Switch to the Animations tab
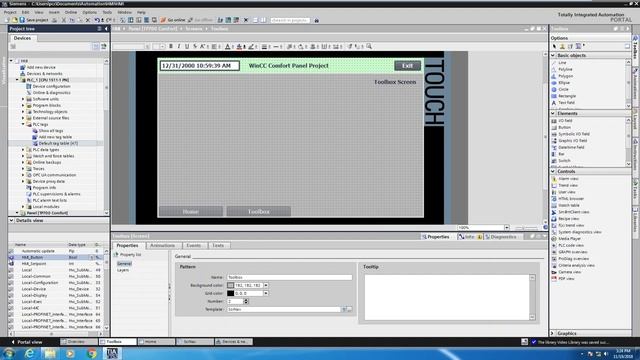The image size is (640, 360). 162,246
